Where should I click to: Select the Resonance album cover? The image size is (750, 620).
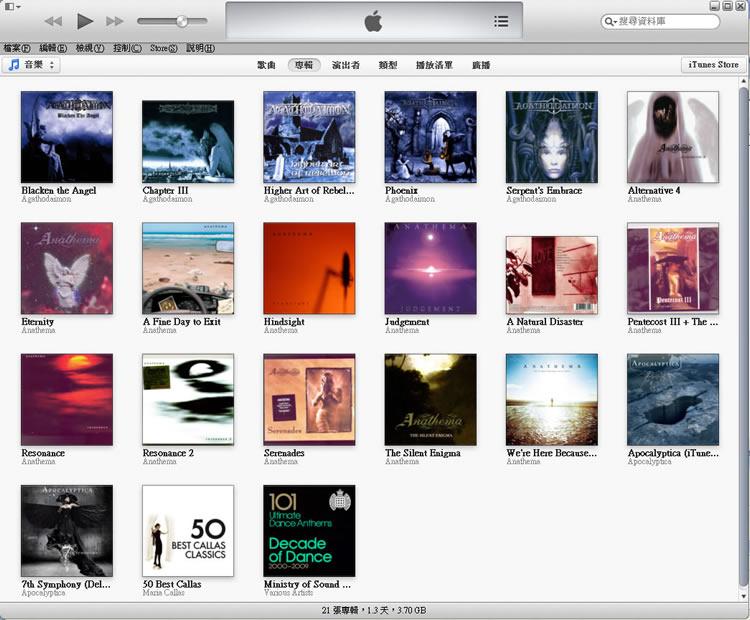[67, 399]
